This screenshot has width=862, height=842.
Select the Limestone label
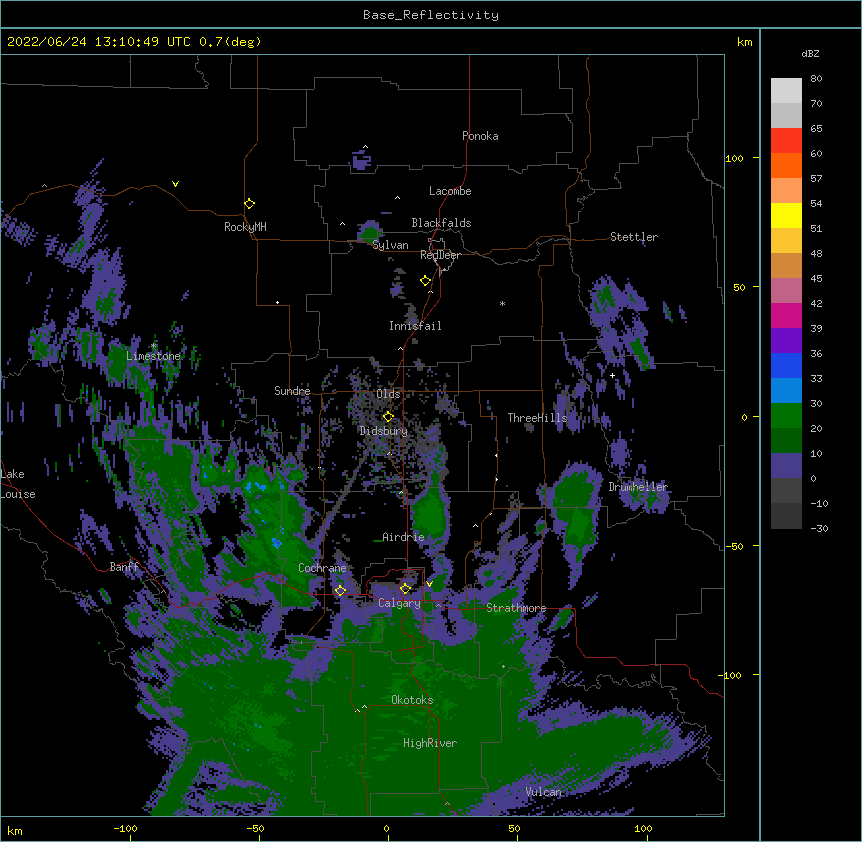click(153, 356)
